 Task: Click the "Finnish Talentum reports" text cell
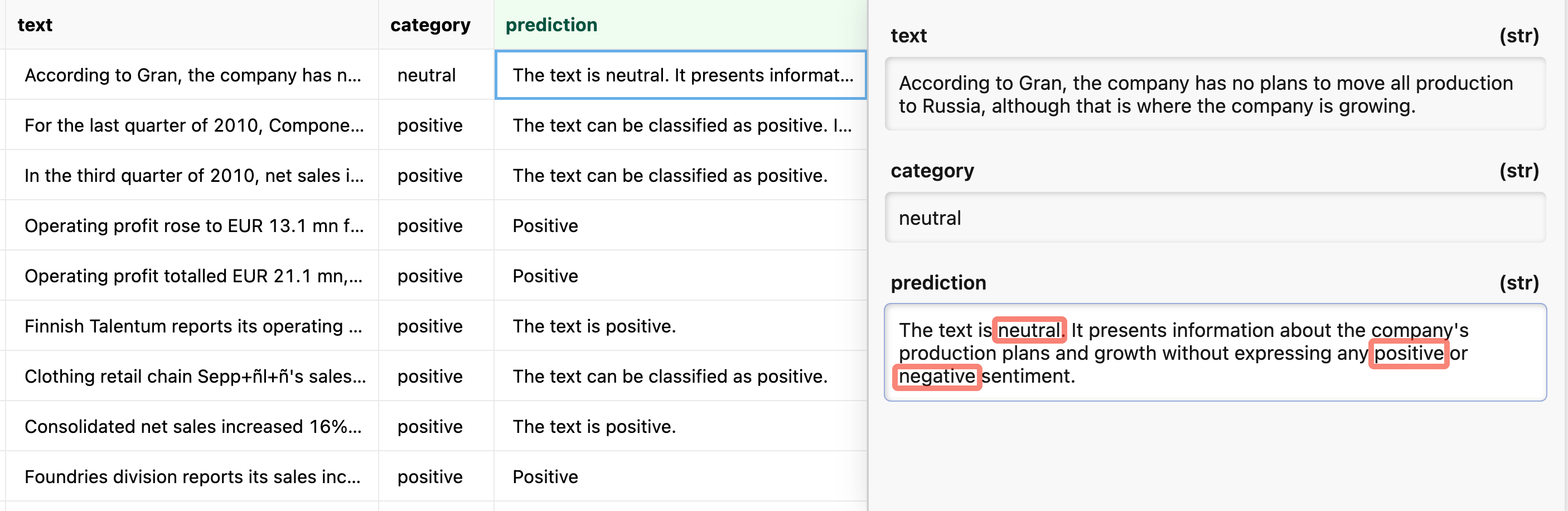tap(193, 326)
